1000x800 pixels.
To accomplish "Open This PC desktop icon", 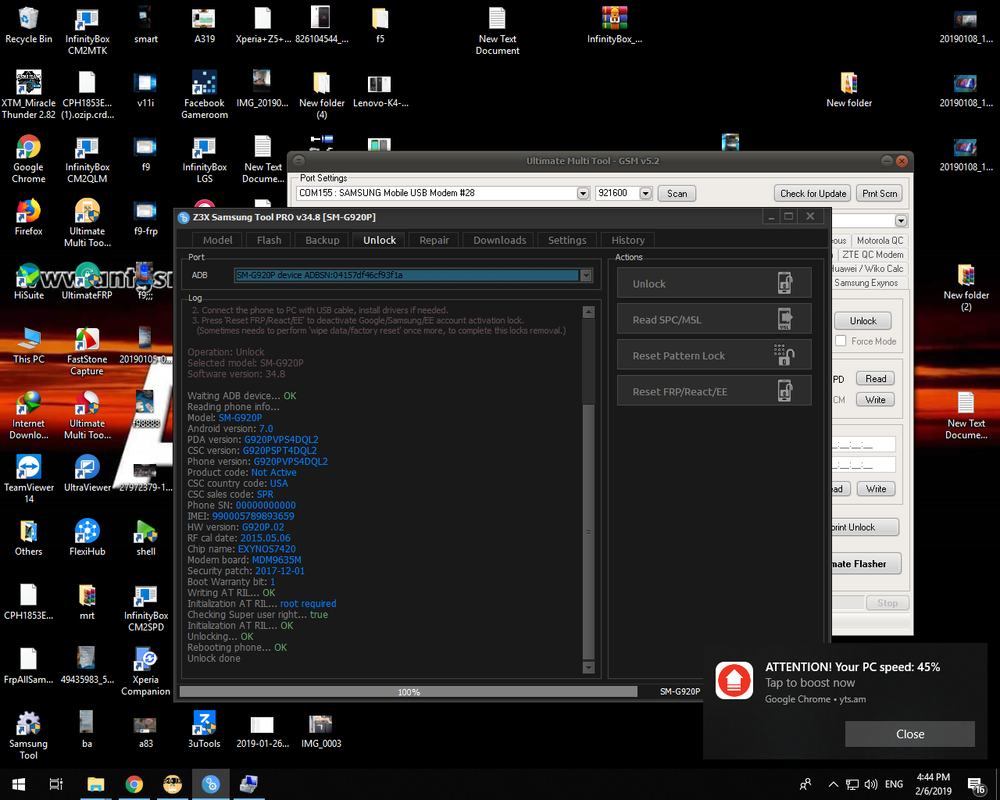I will pos(28,346).
